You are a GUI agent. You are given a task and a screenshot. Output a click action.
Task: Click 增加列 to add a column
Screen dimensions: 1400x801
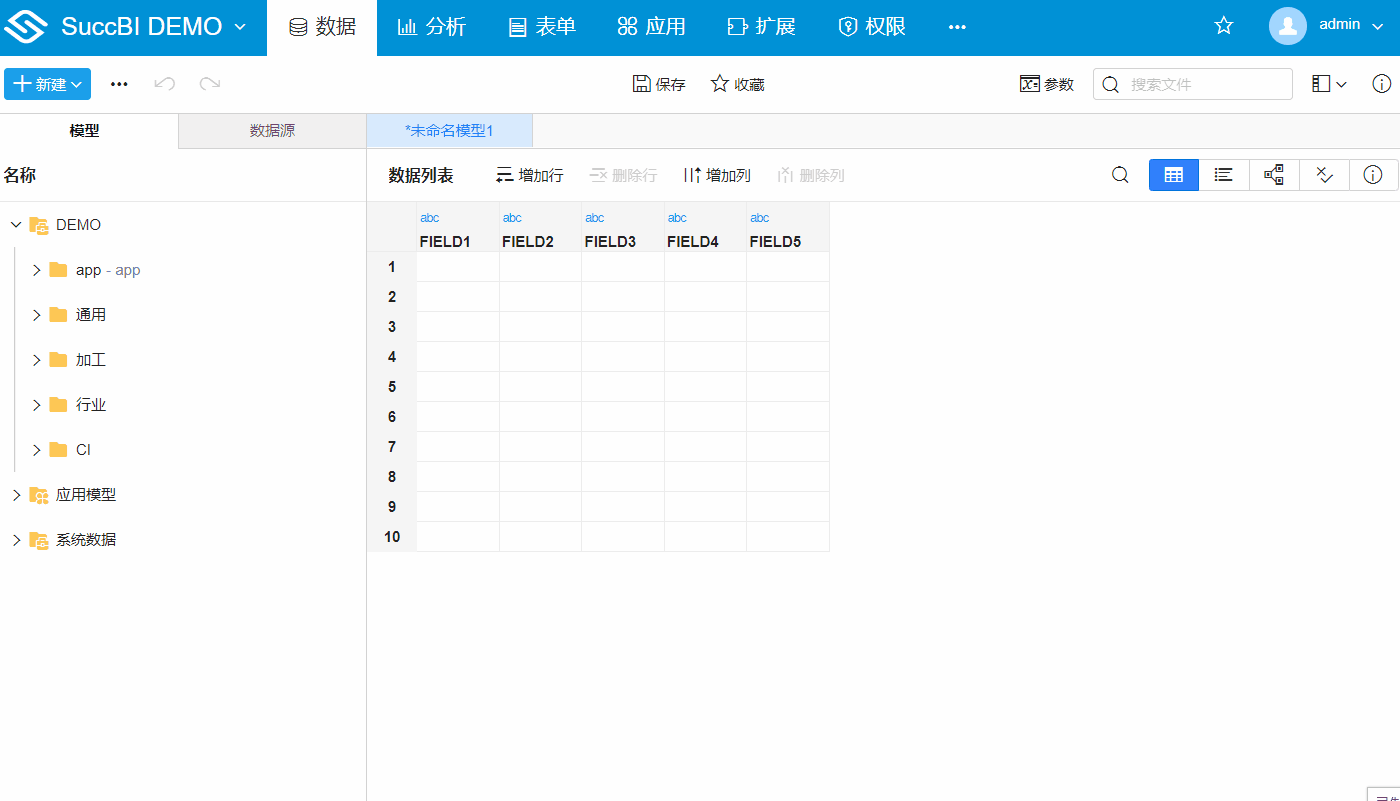pyautogui.click(x=717, y=174)
